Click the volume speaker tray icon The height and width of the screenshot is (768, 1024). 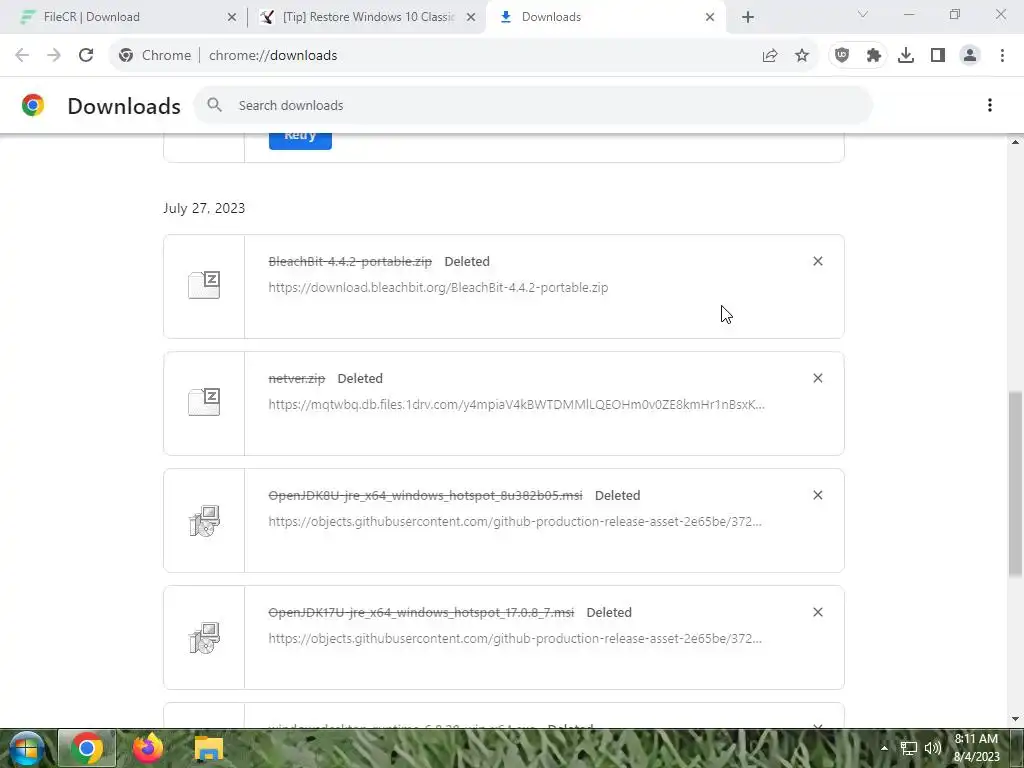pyautogui.click(x=933, y=748)
